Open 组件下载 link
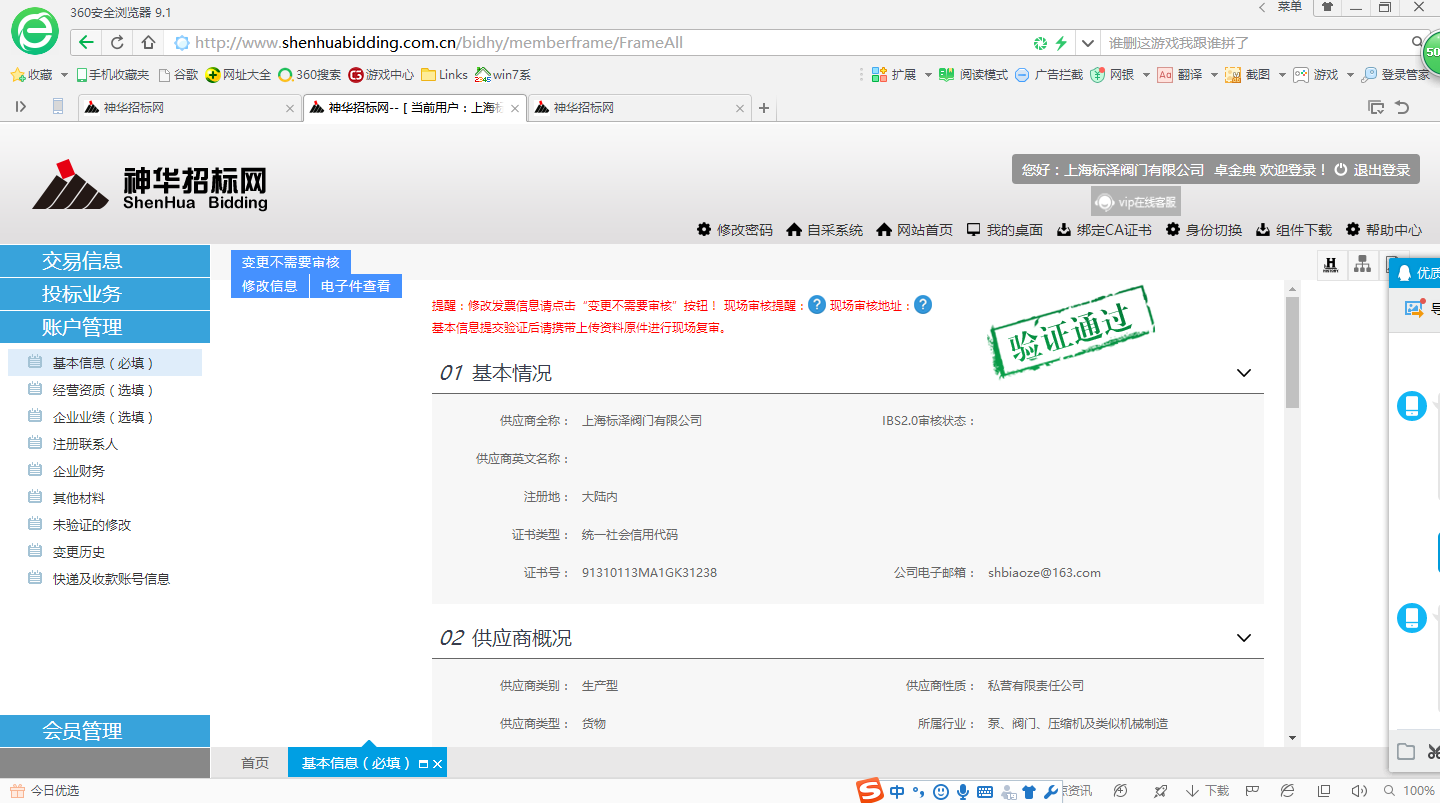This screenshot has height=803, width=1440. [1294, 230]
